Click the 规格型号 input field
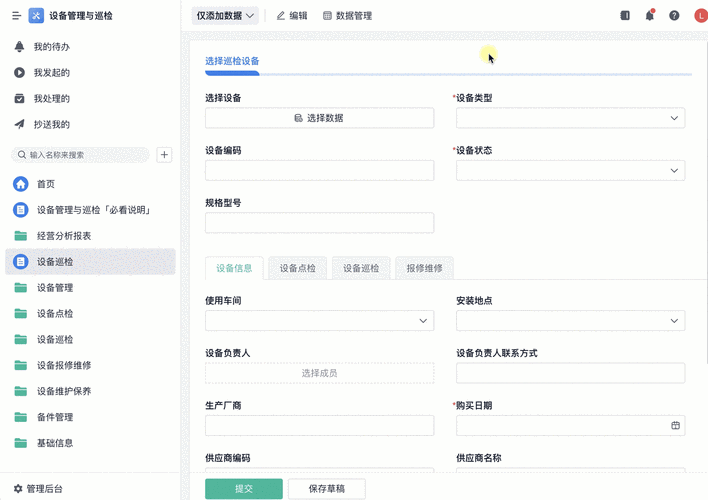Image resolution: width=708 pixels, height=500 pixels. pyautogui.click(x=320, y=223)
